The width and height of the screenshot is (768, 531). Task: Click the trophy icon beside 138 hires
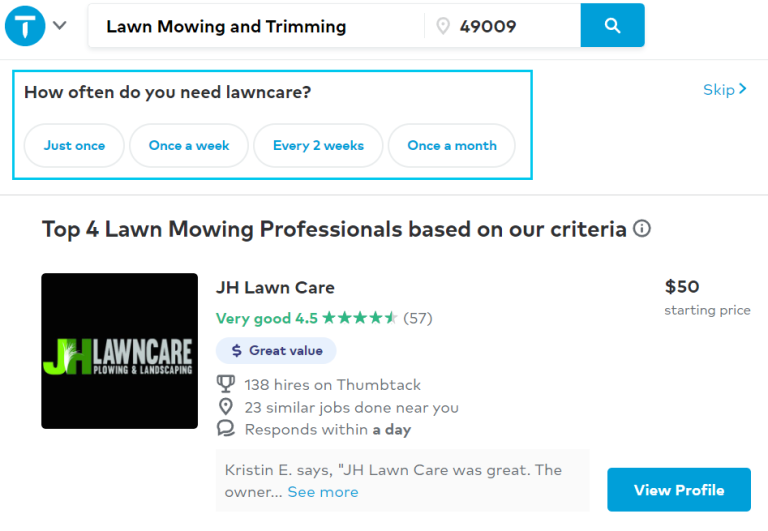(x=226, y=384)
